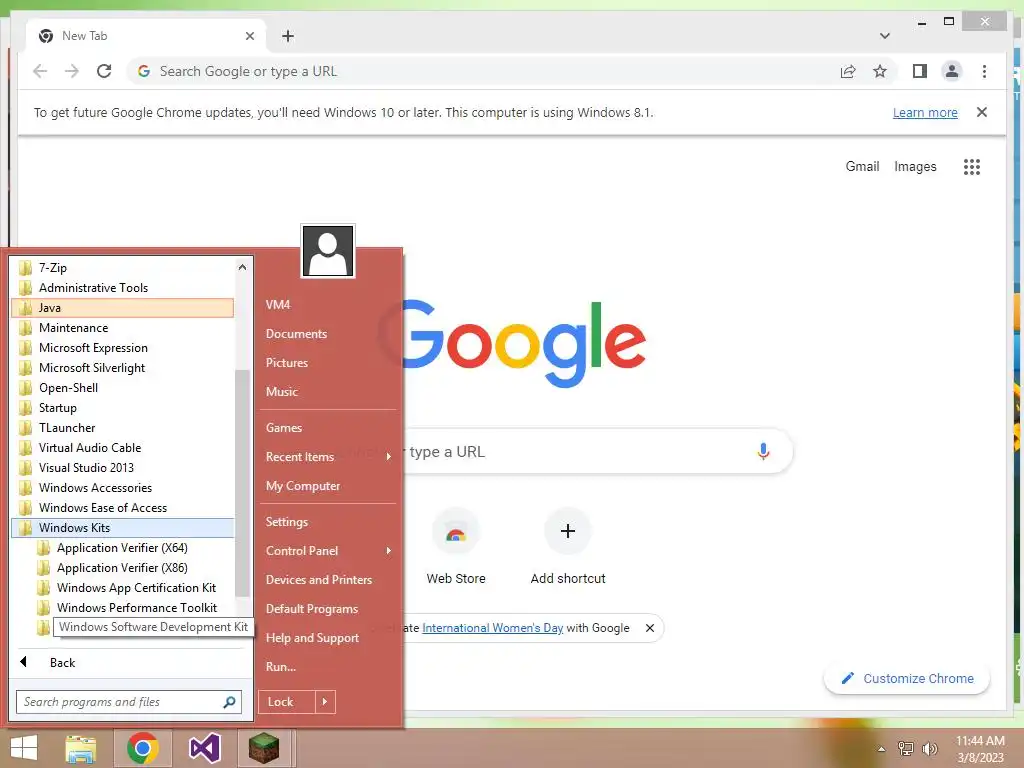The height and width of the screenshot is (768, 1024).
Task: Open the volume control in the tray
Action: click(929, 749)
